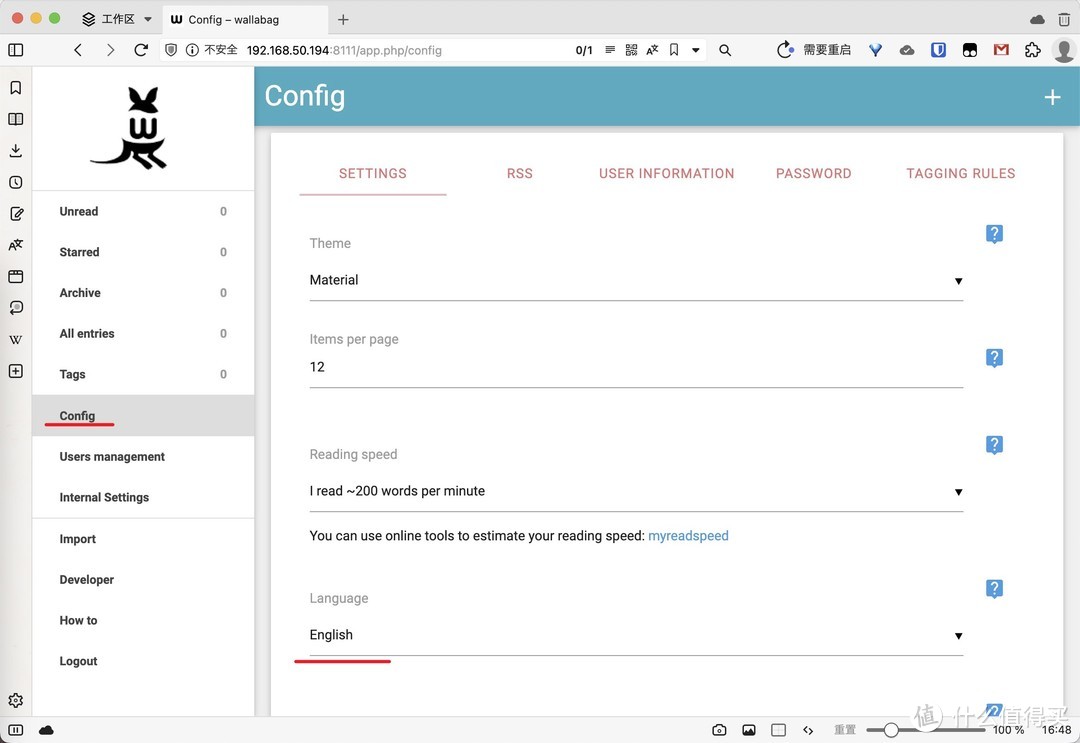Viewport: 1080px width, 743px height.
Task: Toggle the sidebar panel button
Action: [x=15, y=49]
